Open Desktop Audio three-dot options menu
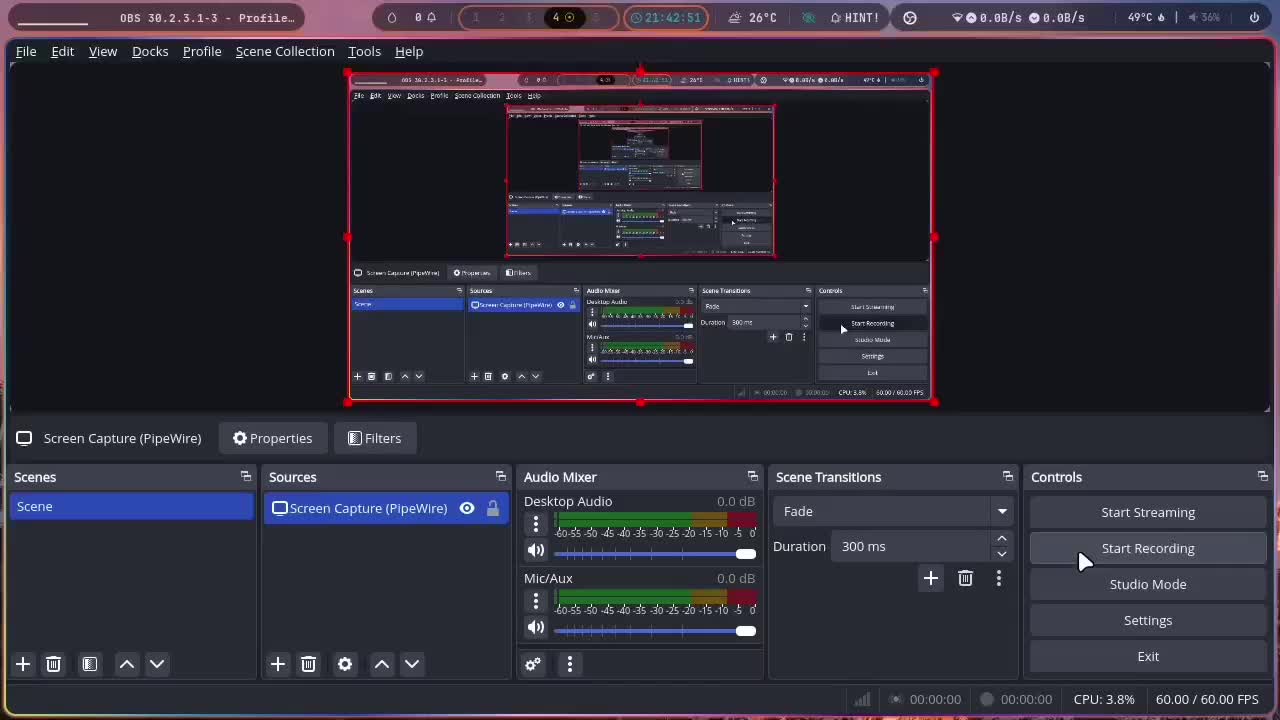The height and width of the screenshot is (720, 1280). (x=536, y=523)
